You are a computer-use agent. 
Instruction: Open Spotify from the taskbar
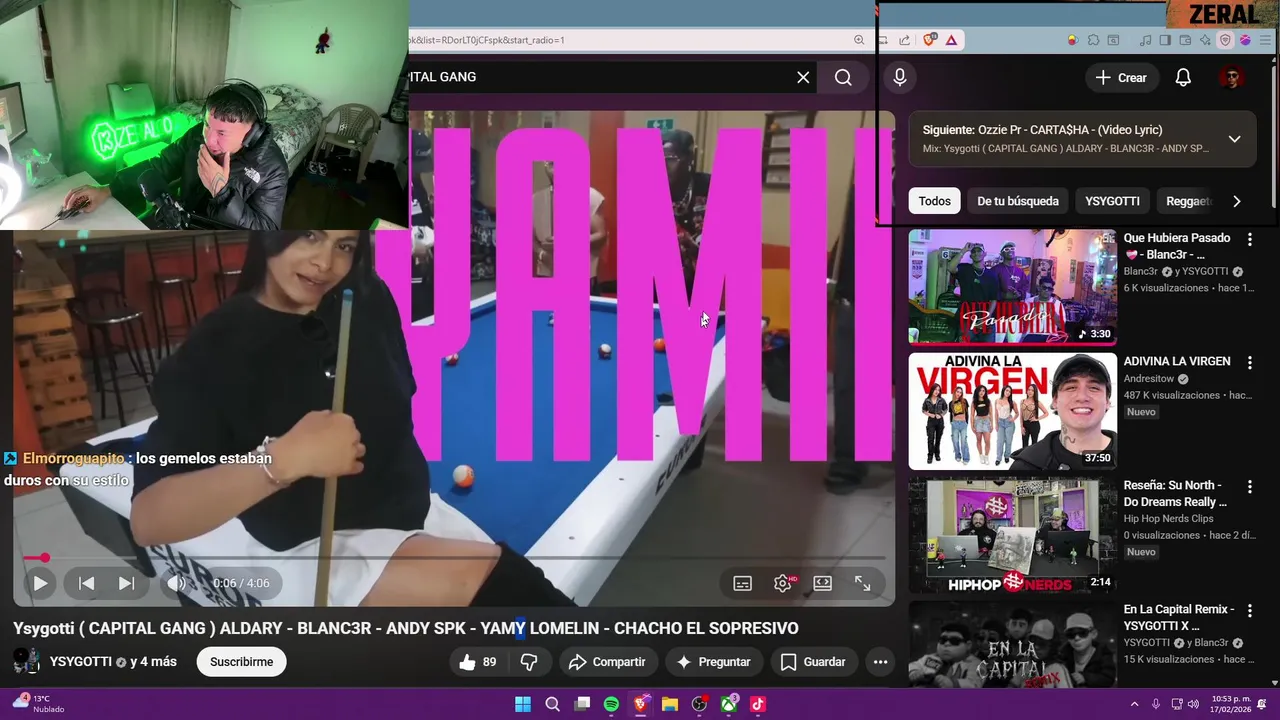tap(611, 704)
